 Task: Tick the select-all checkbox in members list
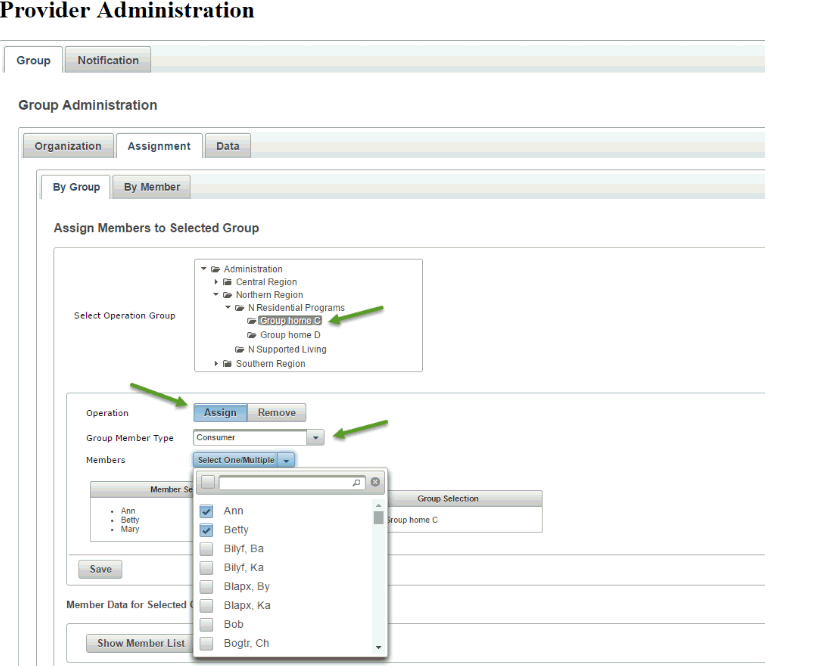(207, 482)
